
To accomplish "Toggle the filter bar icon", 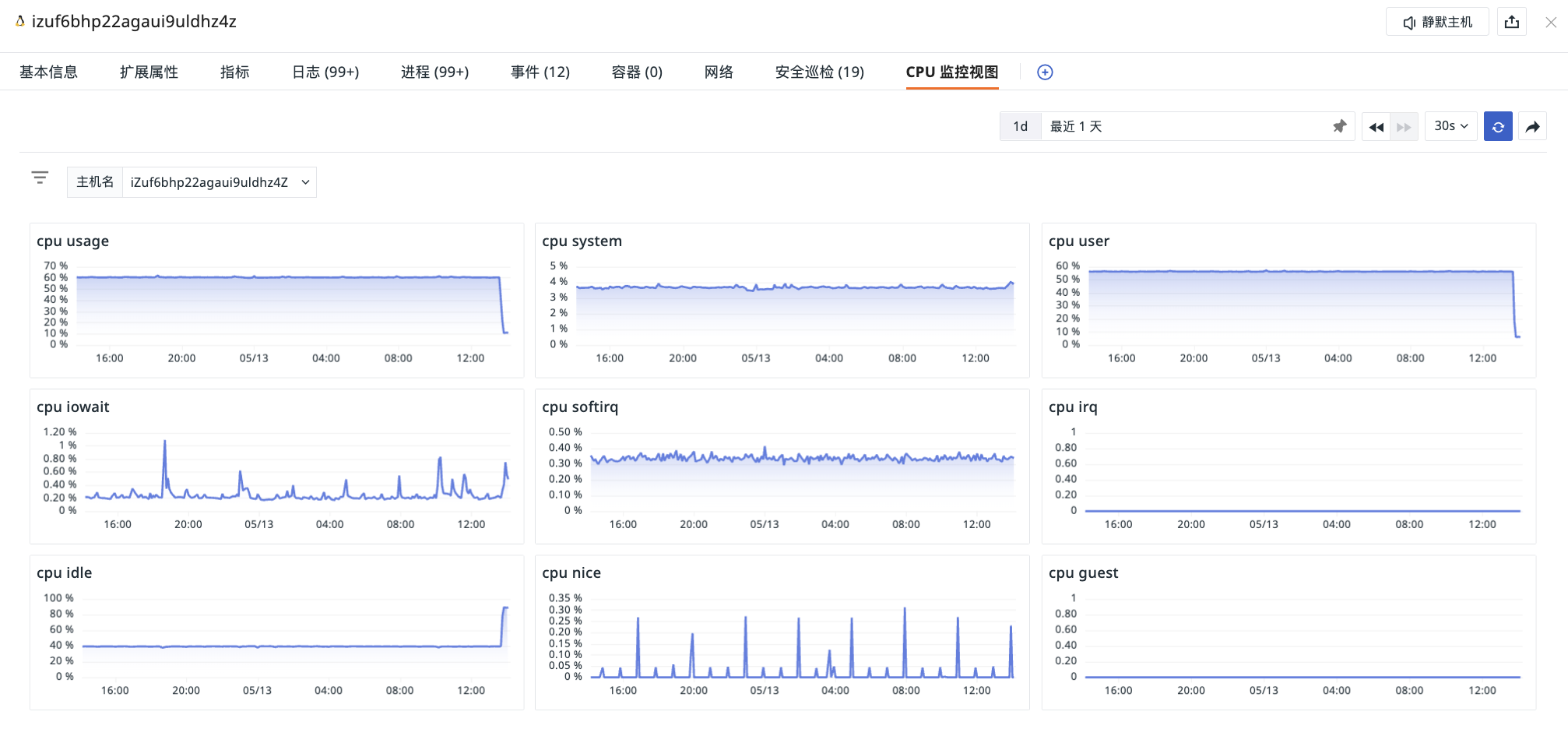I will pos(40,178).
